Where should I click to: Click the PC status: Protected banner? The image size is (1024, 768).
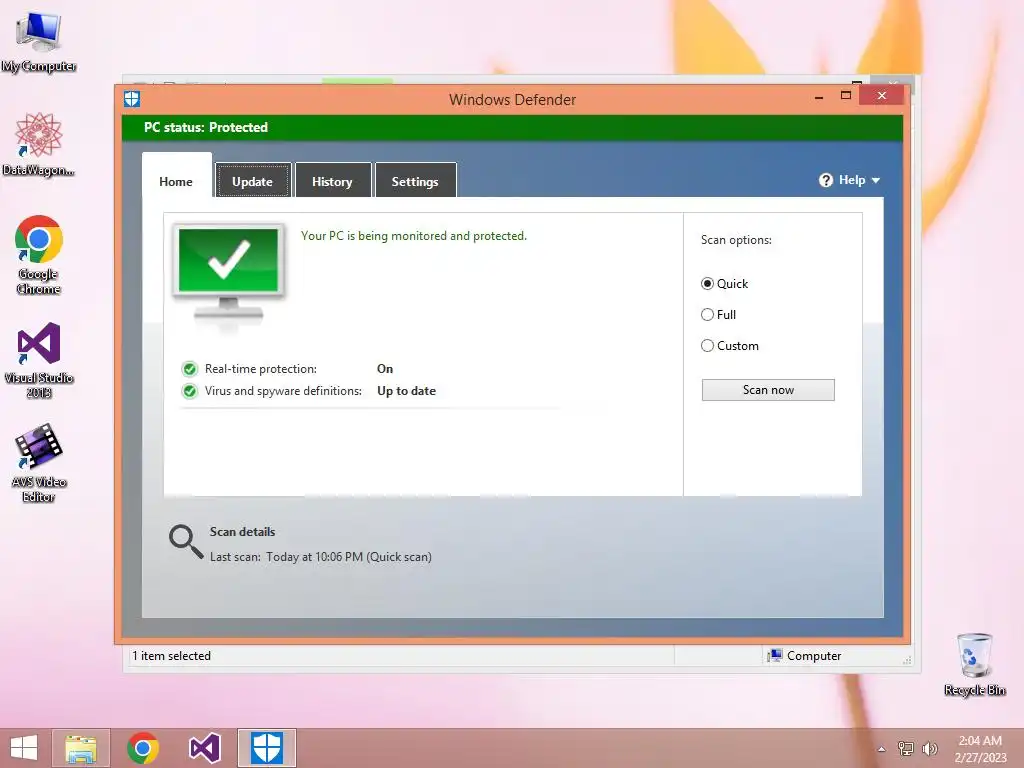512,127
